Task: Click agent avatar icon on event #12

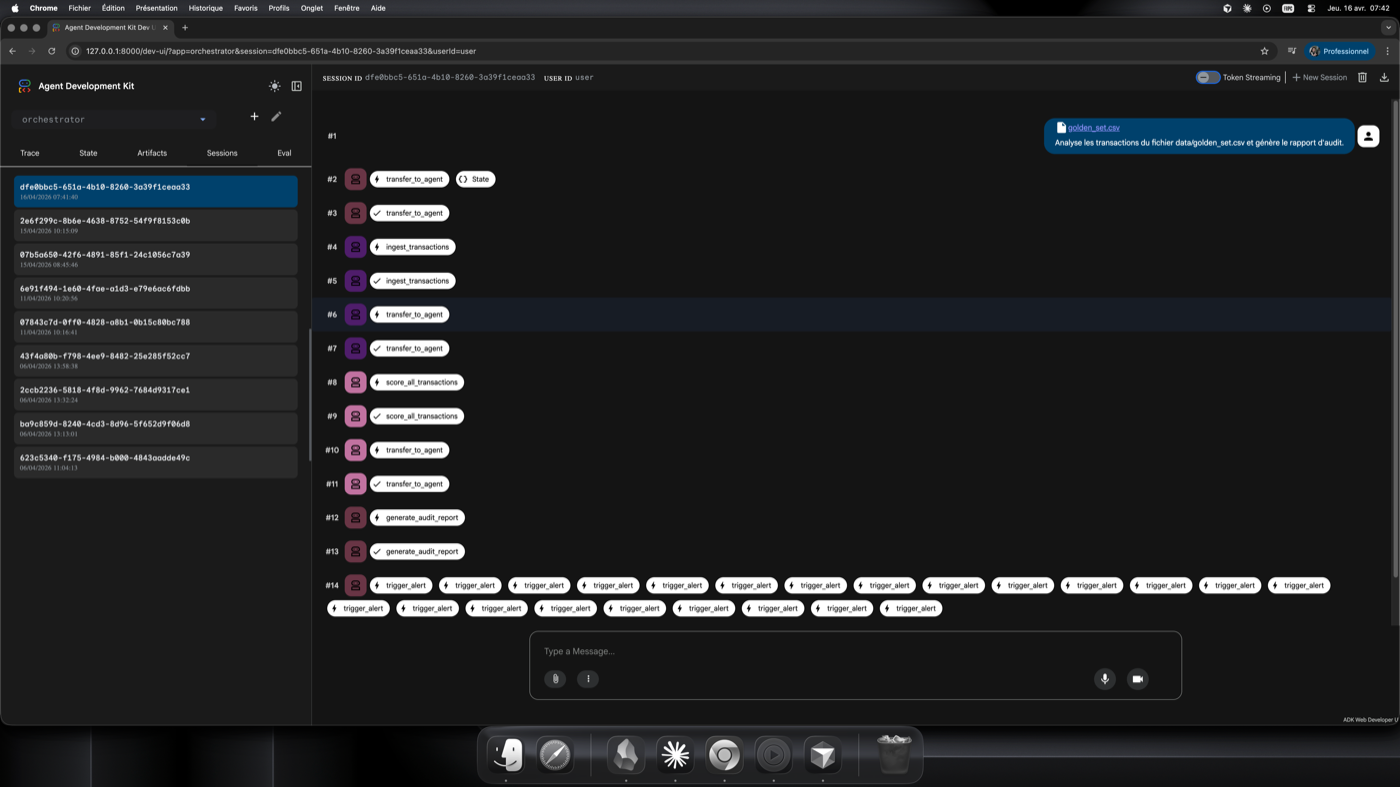Action: tap(355, 518)
